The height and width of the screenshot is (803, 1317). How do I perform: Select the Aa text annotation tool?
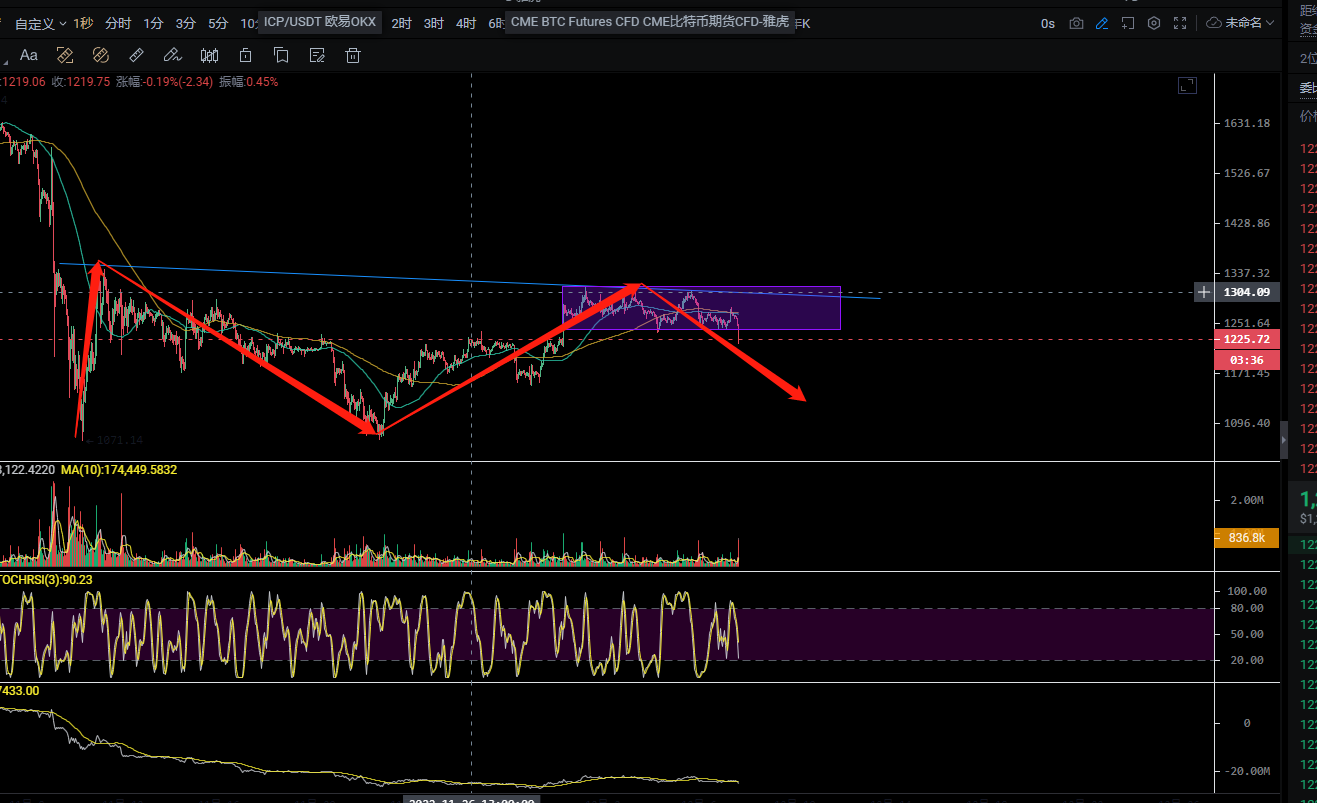click(x=29, y=56)
